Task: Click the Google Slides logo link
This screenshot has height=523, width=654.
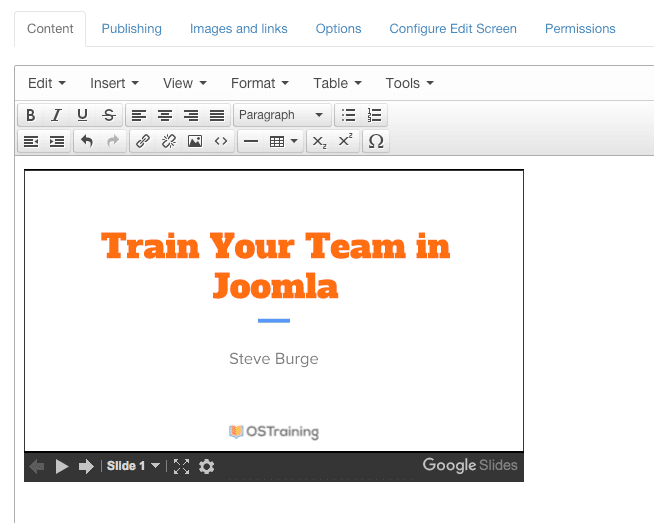Action: pos(470,465)
